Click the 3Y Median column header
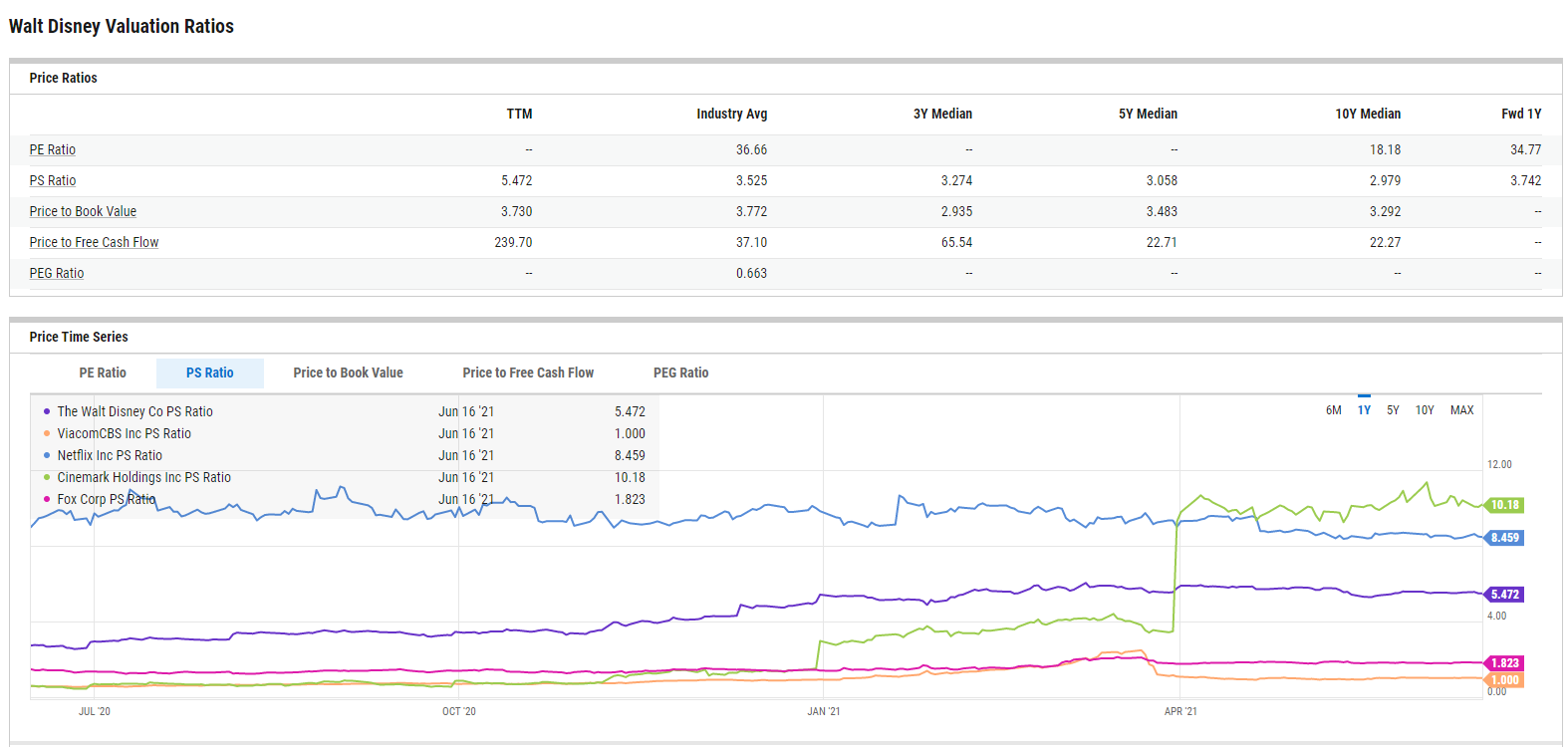This screenshot has height=747, width=1568. 942,114
